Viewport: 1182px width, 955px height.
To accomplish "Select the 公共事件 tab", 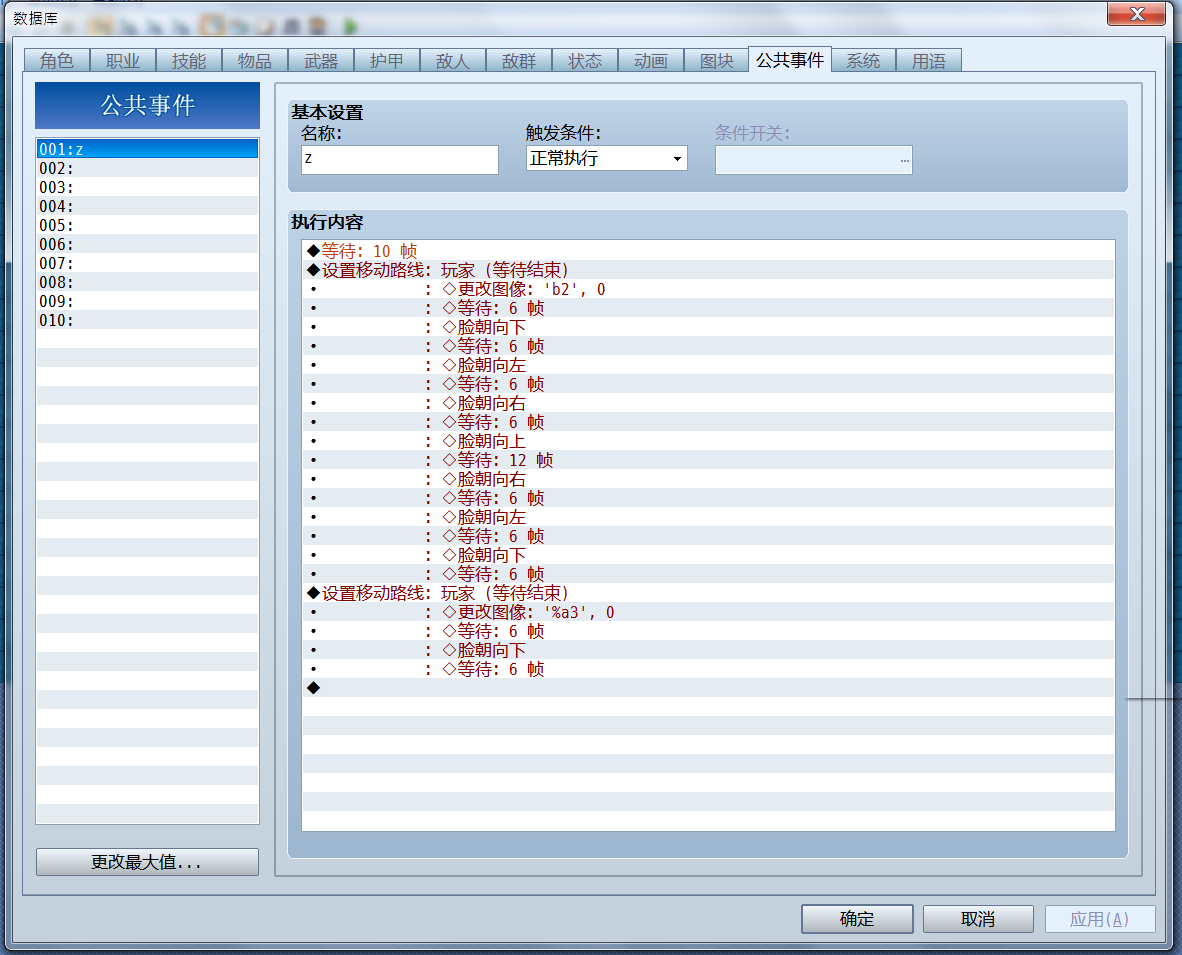I will [x=790, y=60].
